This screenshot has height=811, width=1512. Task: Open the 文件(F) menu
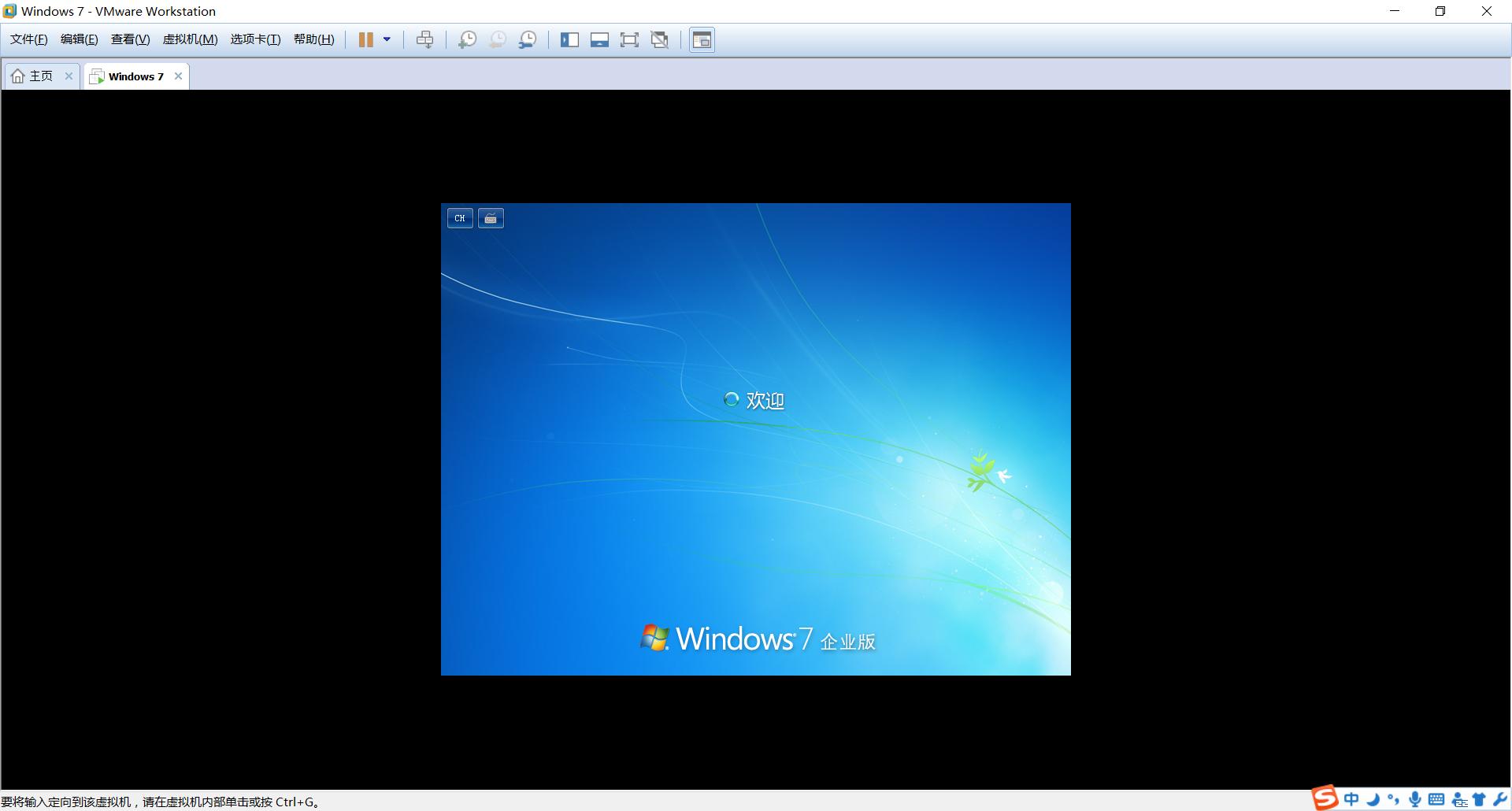point(29,39)
